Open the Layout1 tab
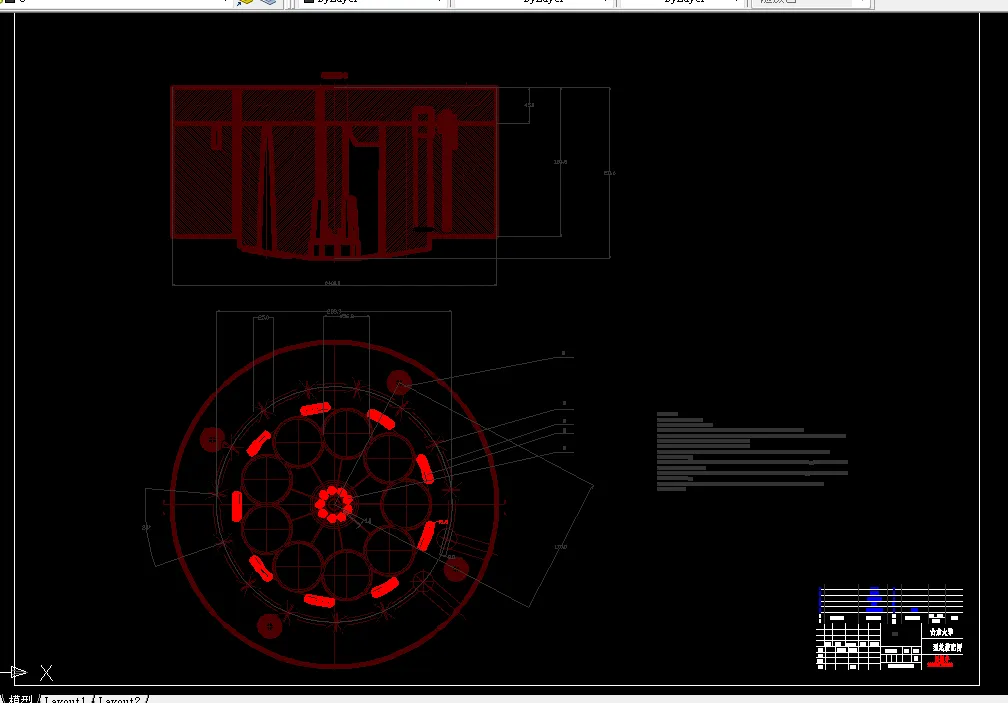The image size is (1008, 703). (x=65, y=699)
